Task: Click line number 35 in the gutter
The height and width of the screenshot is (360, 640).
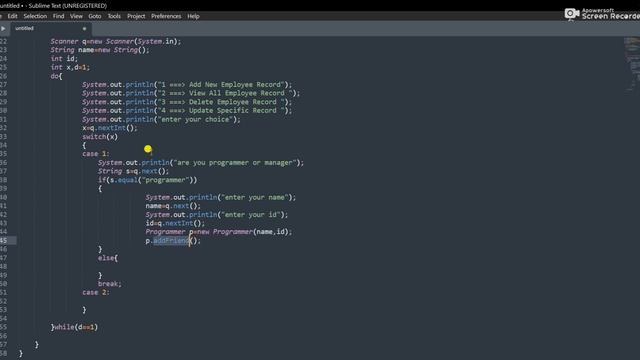Action: click(4, 154)
